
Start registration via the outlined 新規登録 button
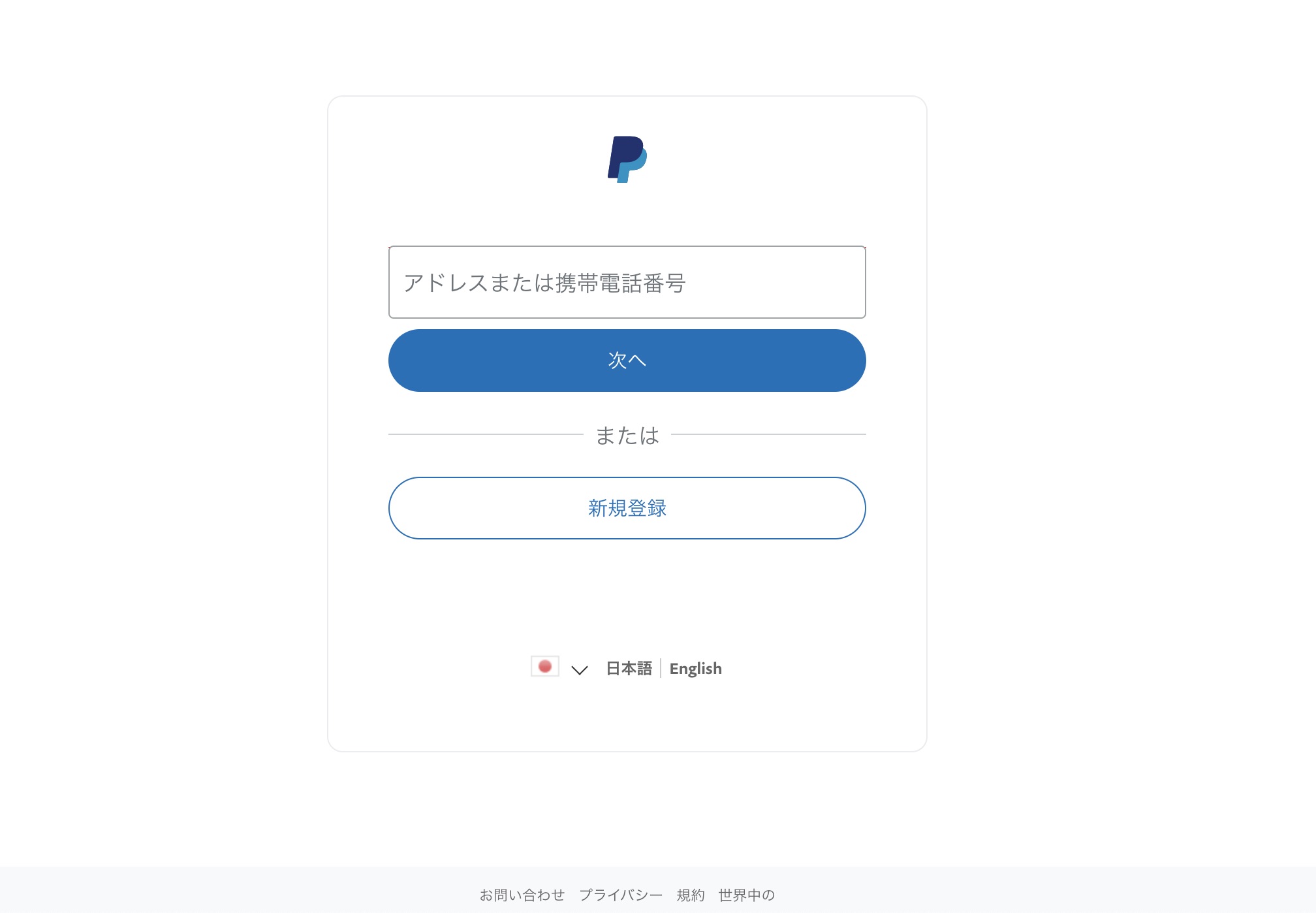(627, 508)
